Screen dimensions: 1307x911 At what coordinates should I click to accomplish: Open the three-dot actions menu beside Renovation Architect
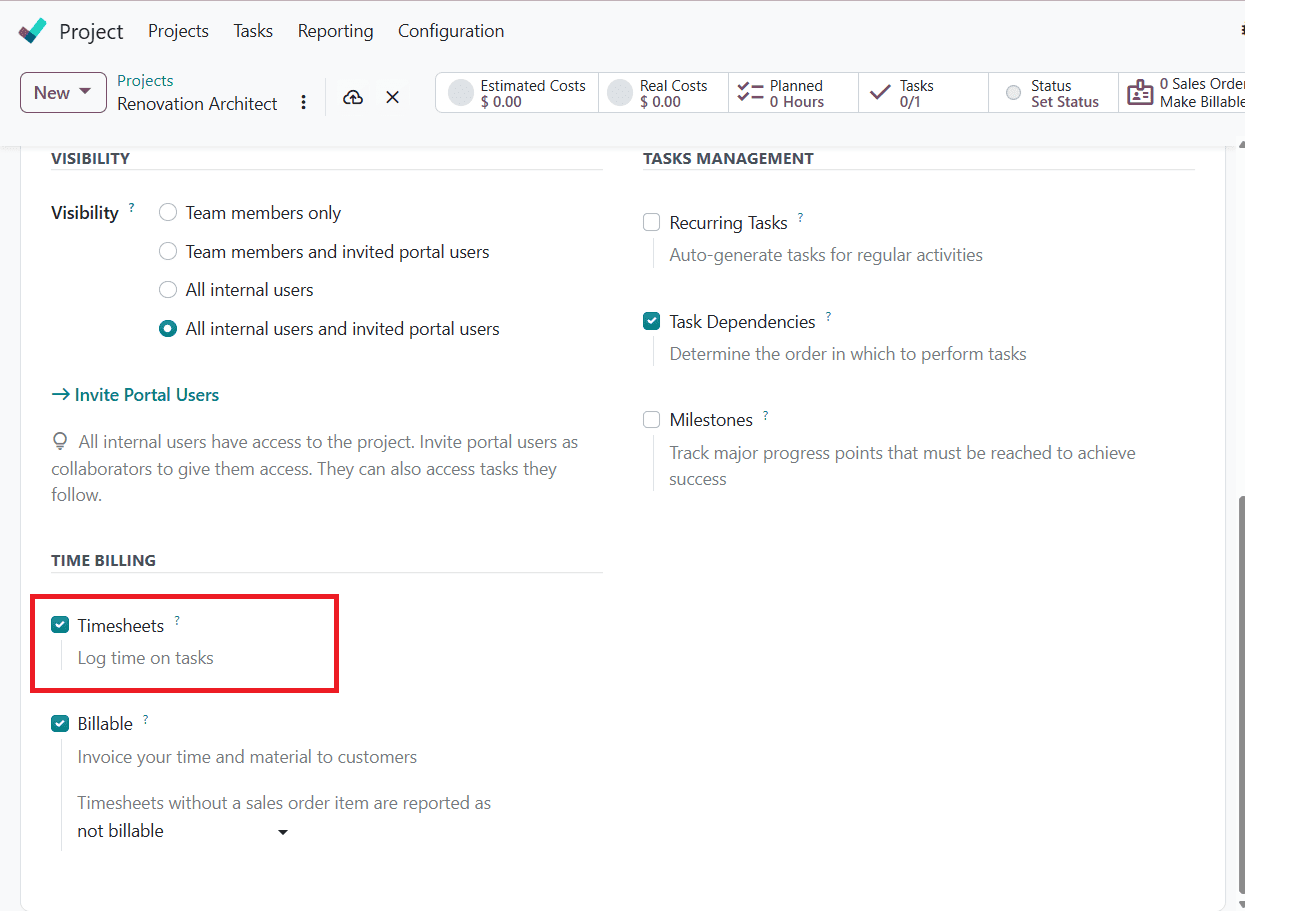[304, 103]
